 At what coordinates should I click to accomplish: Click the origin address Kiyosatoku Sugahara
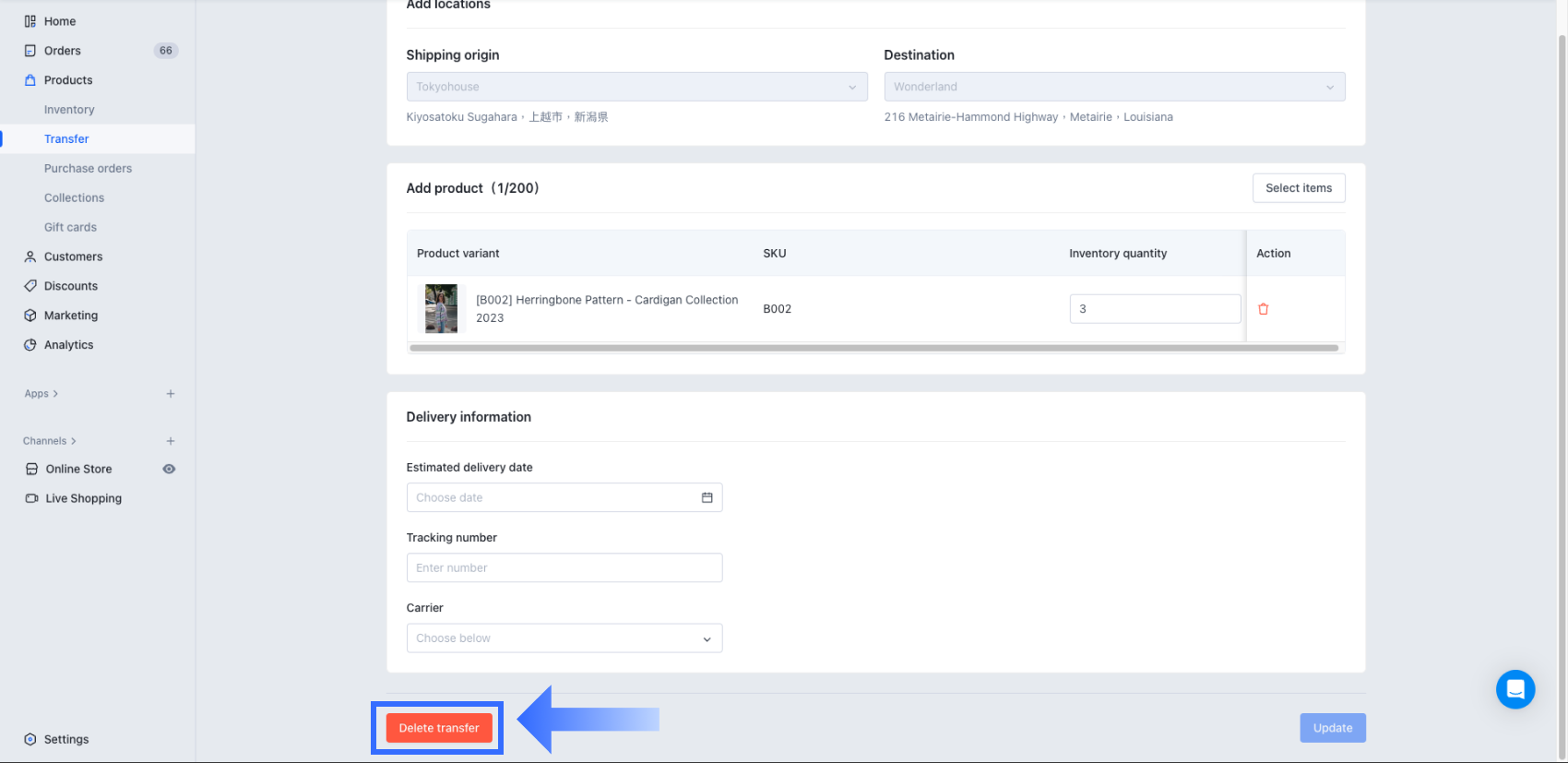pyautogui.click(x=507, y=117)
